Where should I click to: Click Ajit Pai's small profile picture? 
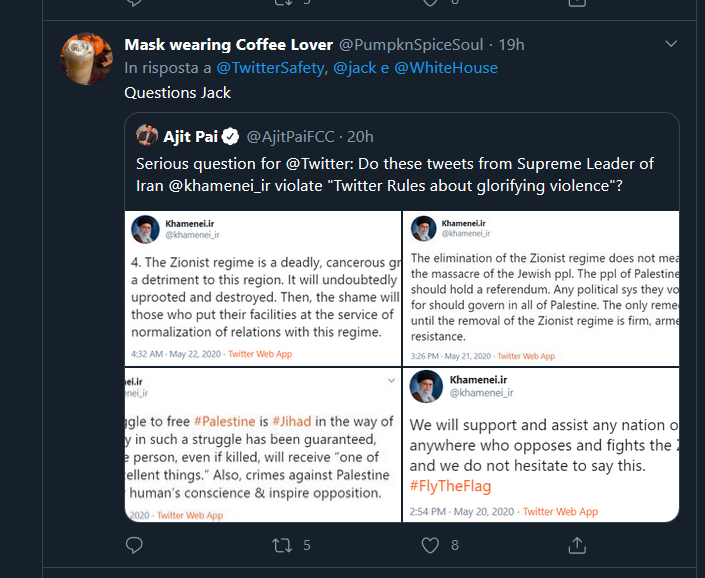coord(147,136)
